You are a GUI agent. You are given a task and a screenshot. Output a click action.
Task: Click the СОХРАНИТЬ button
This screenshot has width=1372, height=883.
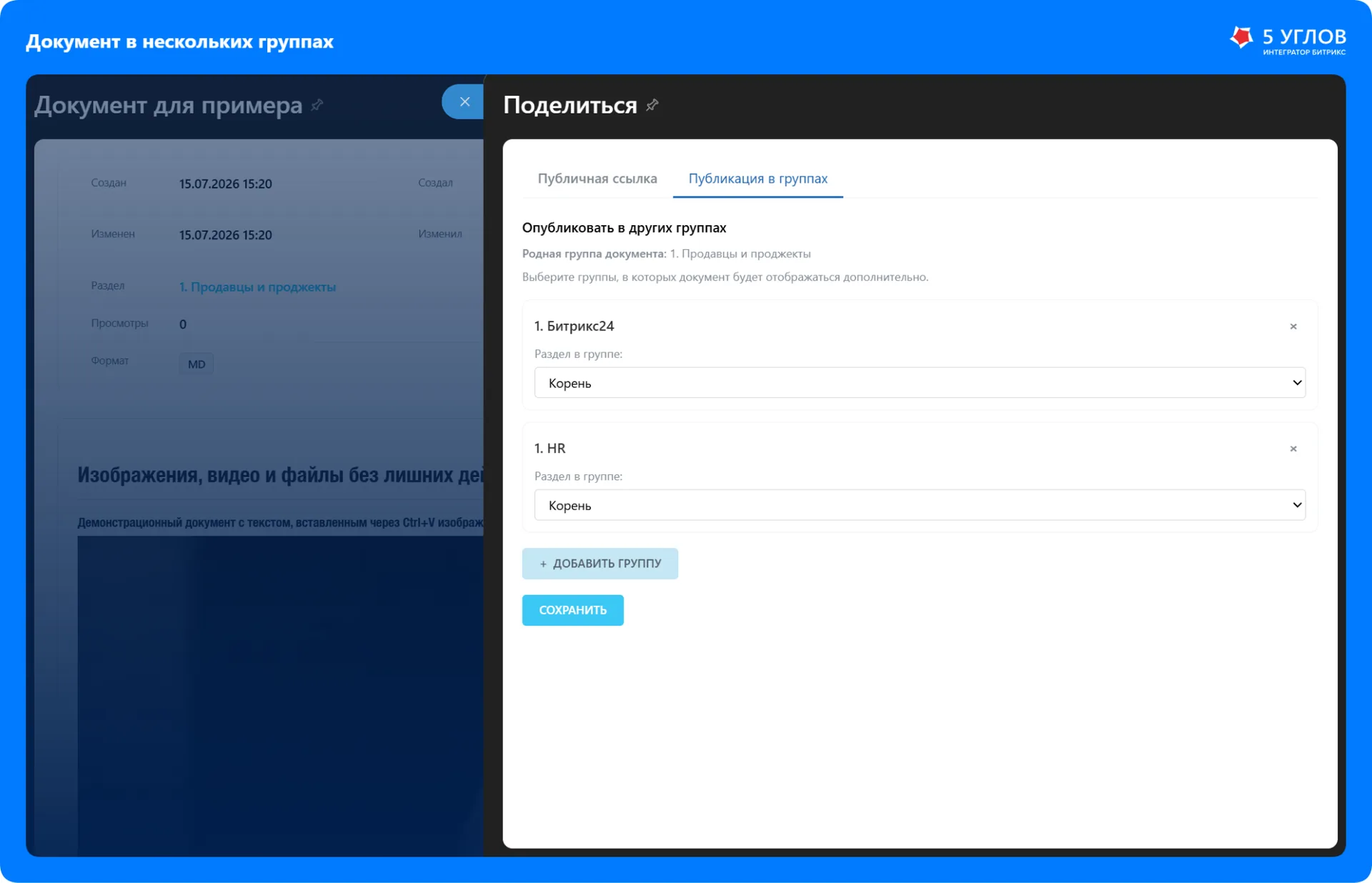(x=572, y=610)
